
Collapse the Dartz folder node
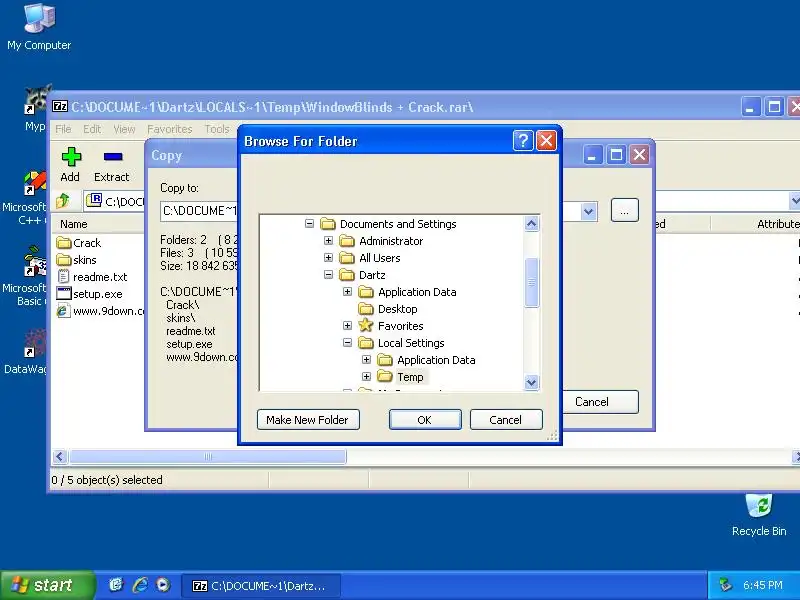pyautogui.click(x=329, y=274)
